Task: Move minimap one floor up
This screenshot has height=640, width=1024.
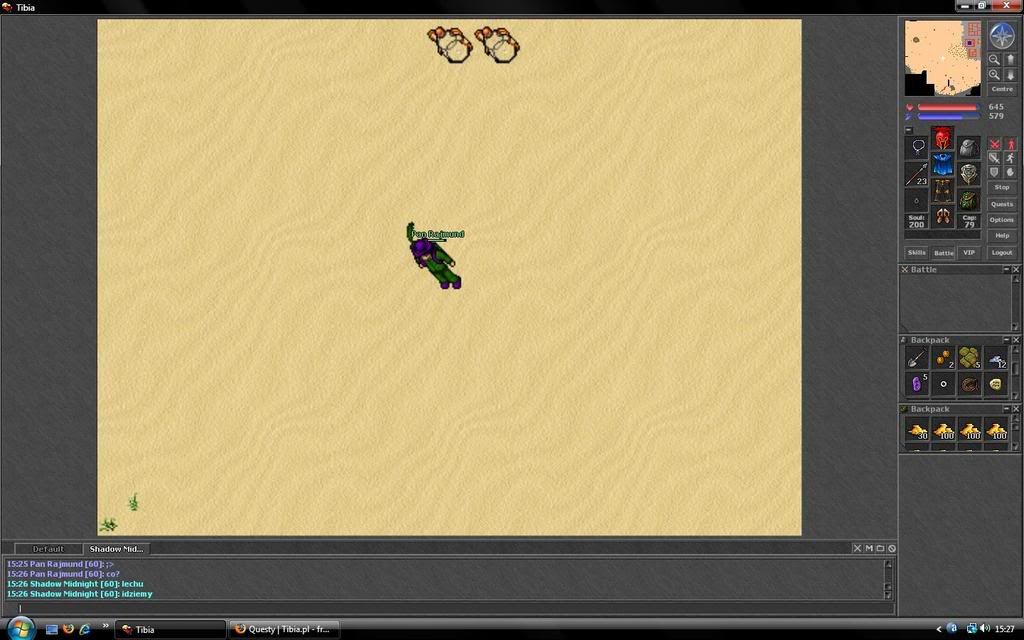Action: 1010,59
